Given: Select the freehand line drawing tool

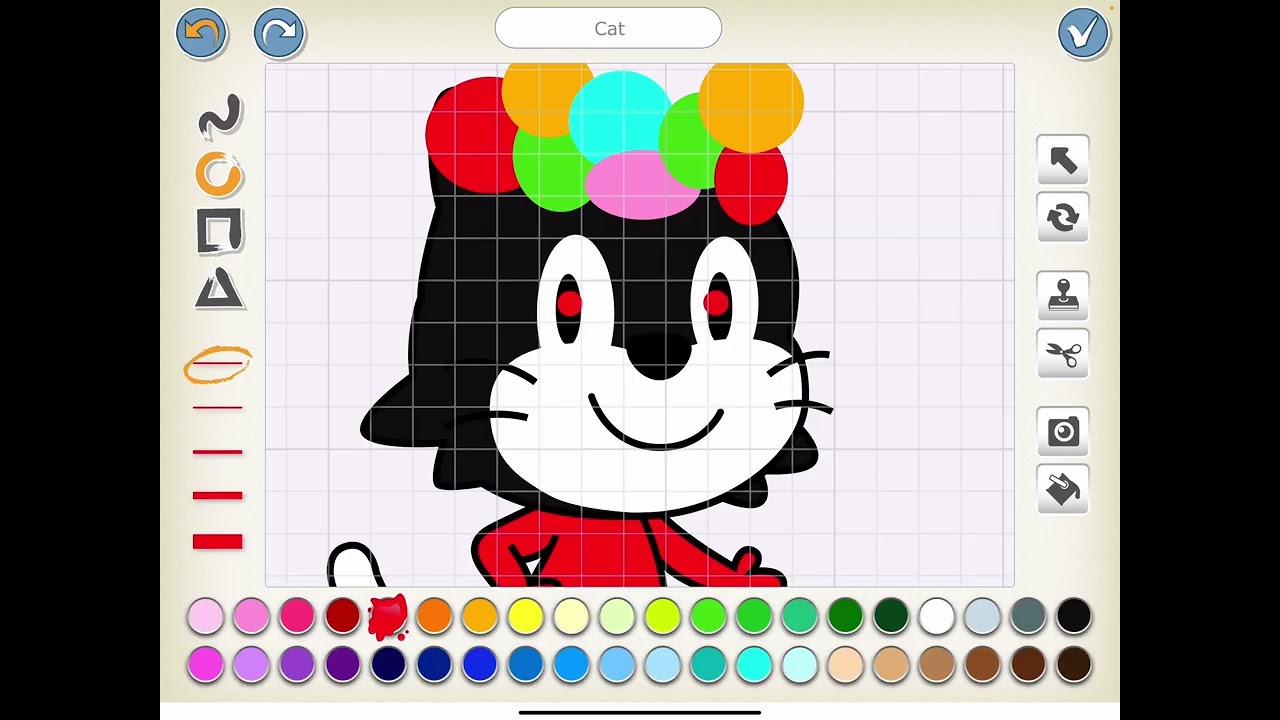Looking at the screenshot, I should click(x=219, y=115).
